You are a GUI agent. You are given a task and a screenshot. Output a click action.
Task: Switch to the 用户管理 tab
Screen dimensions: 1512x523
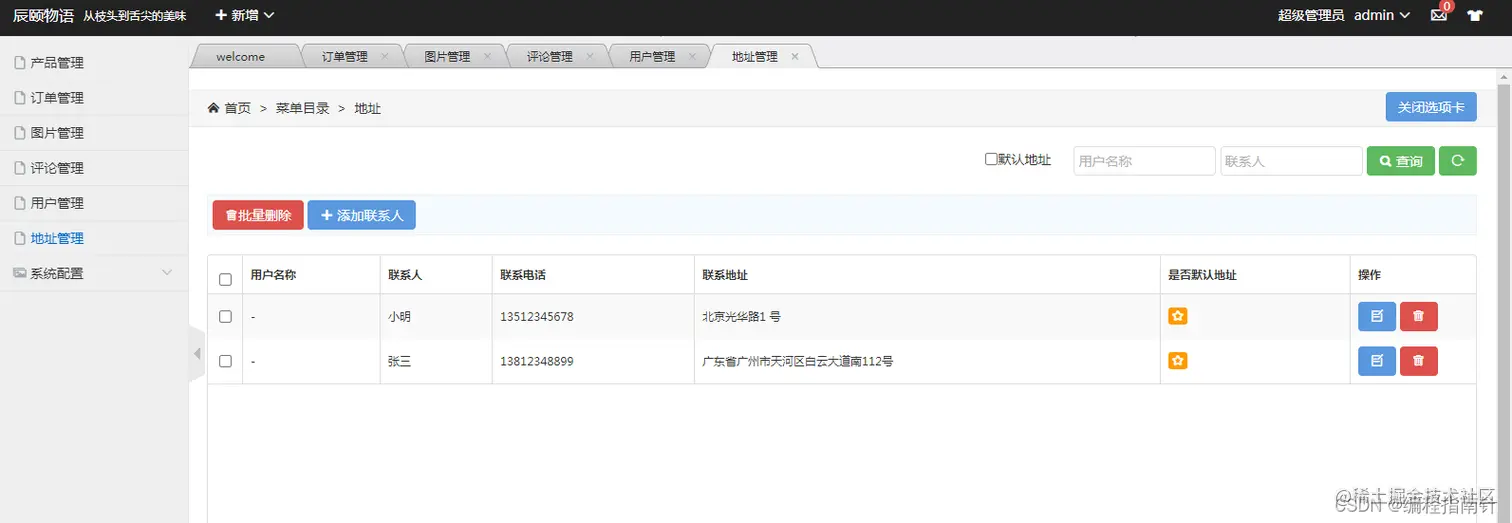[652, 57]
